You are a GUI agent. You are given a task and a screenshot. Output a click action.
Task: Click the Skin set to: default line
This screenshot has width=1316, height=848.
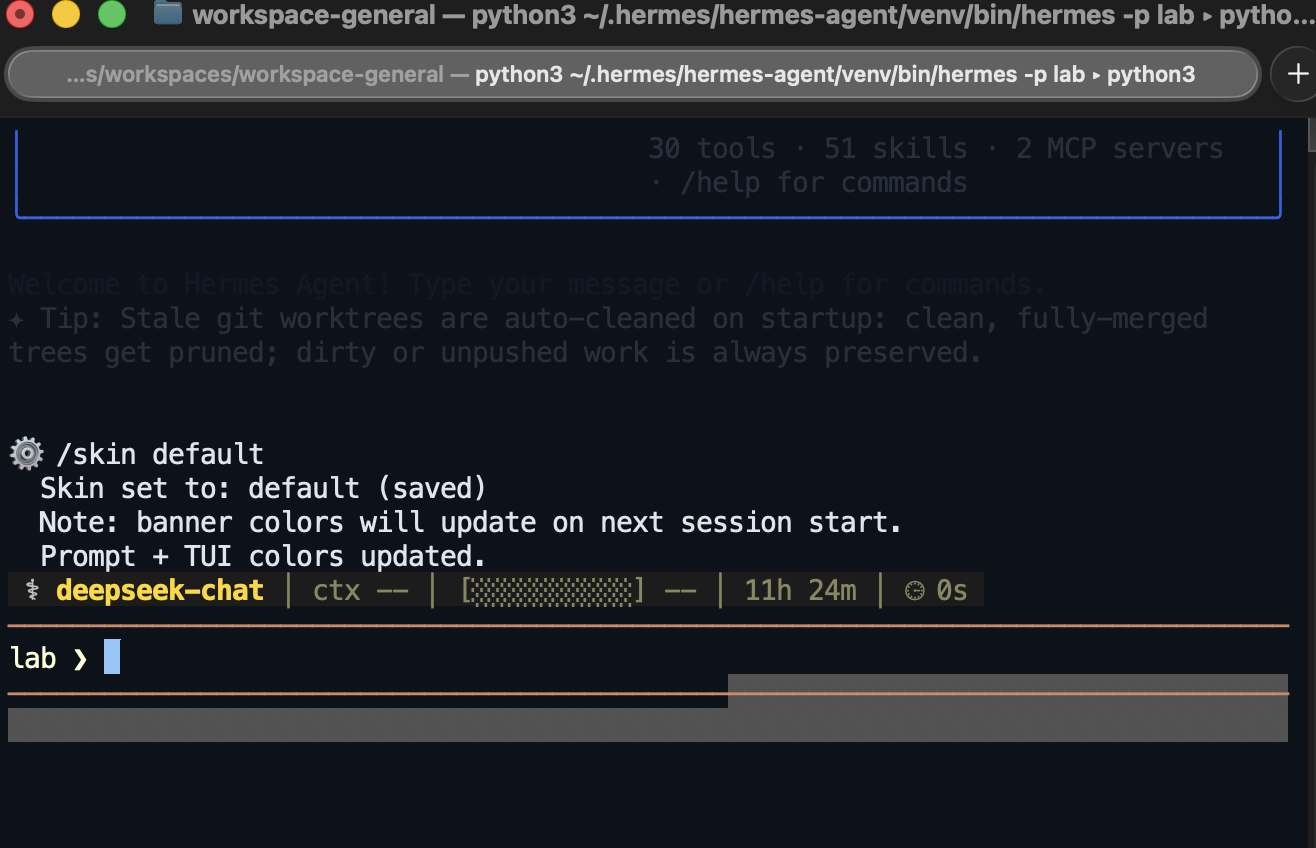pyautogui.click(x=263, y=488)
